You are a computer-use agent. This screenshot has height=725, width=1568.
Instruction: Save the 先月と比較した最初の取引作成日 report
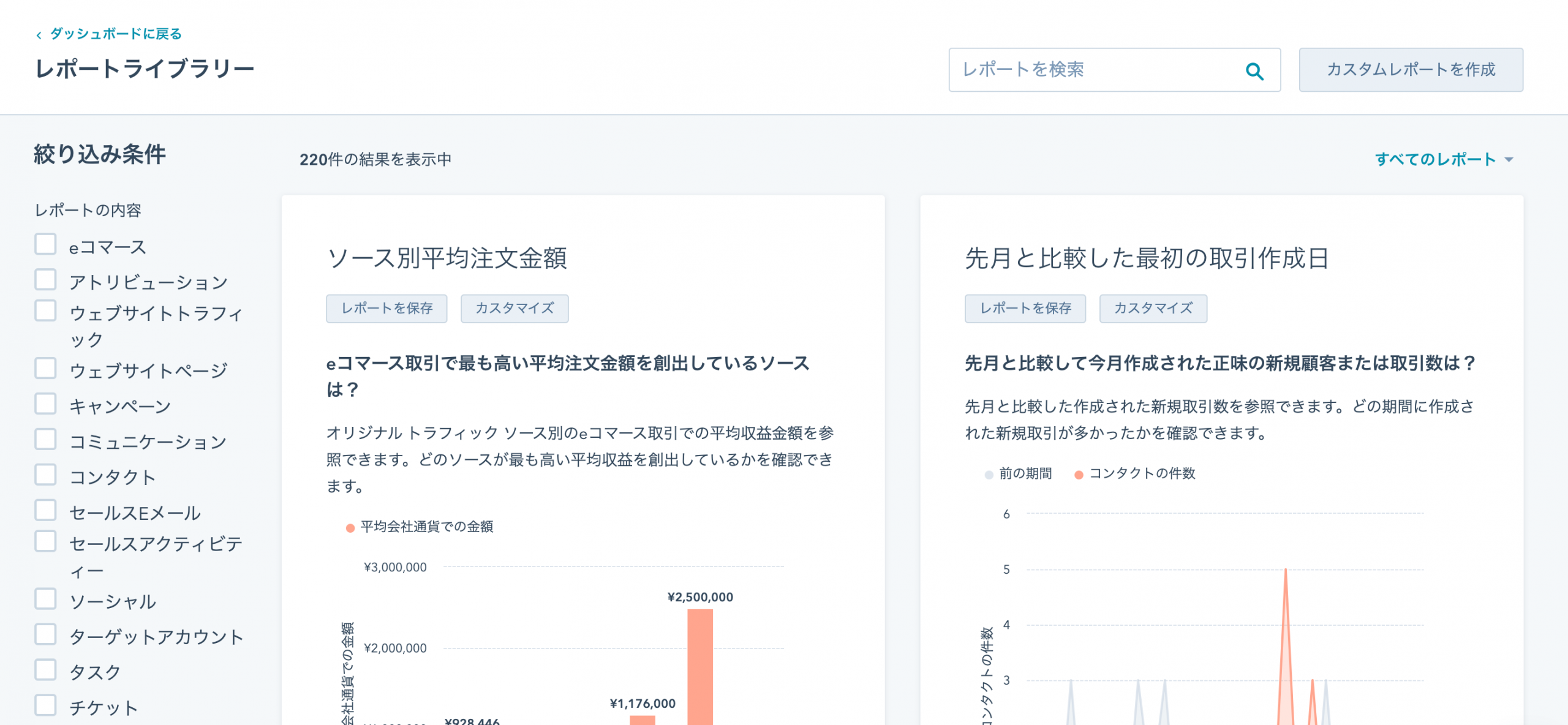pos(1025,308)
